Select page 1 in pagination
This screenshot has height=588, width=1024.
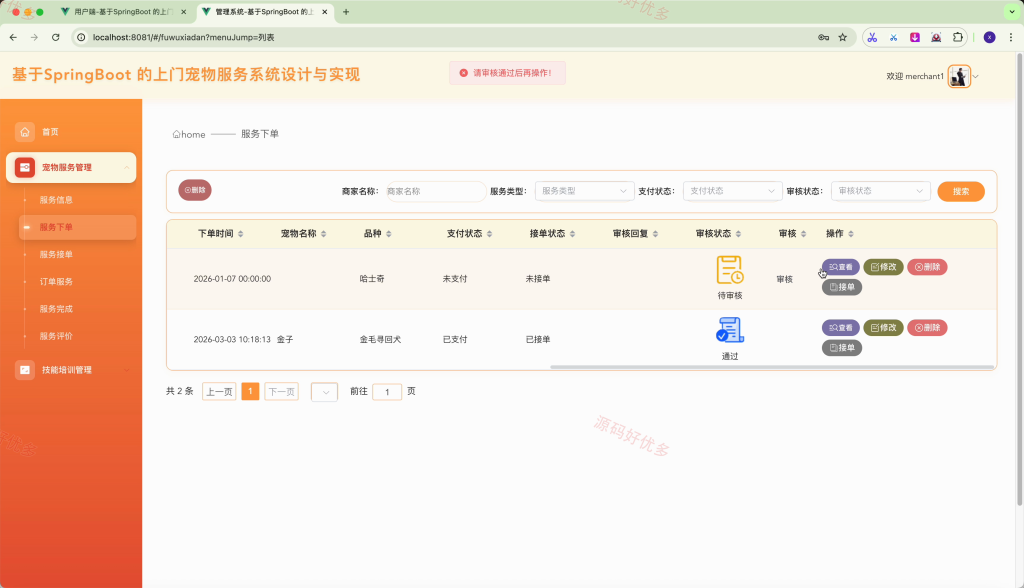pyautogui.click(x=250, y=391)
